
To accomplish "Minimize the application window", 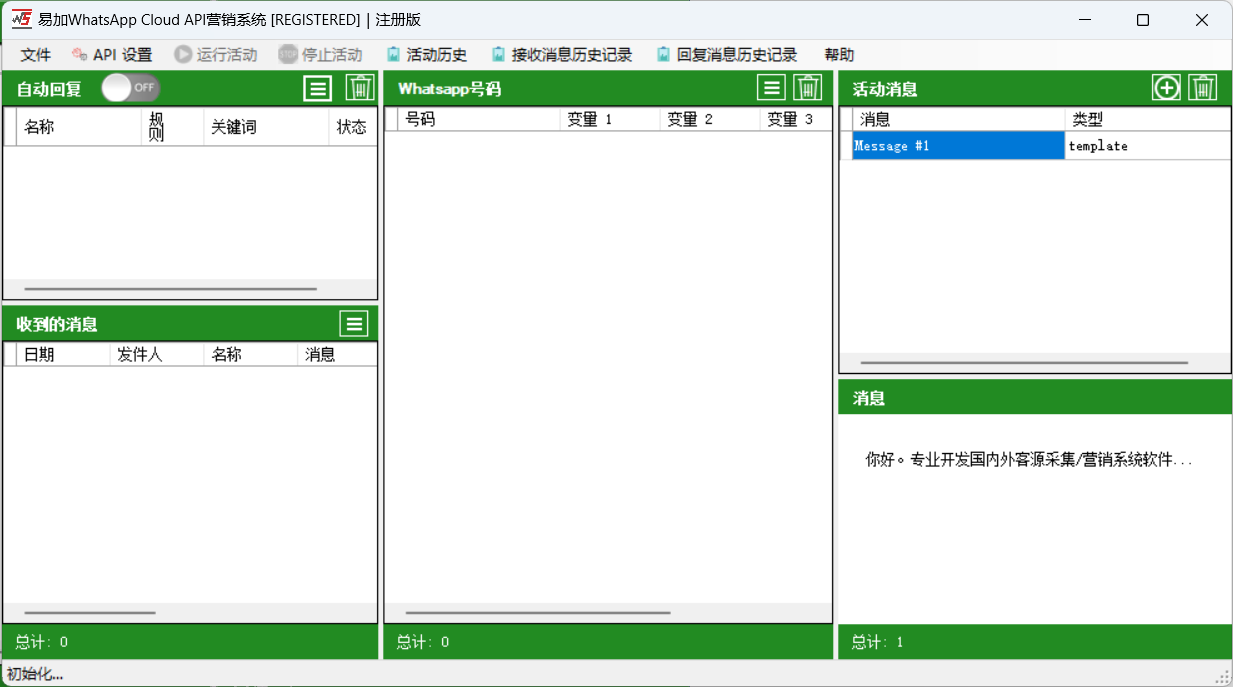I will coord(1084,20).
